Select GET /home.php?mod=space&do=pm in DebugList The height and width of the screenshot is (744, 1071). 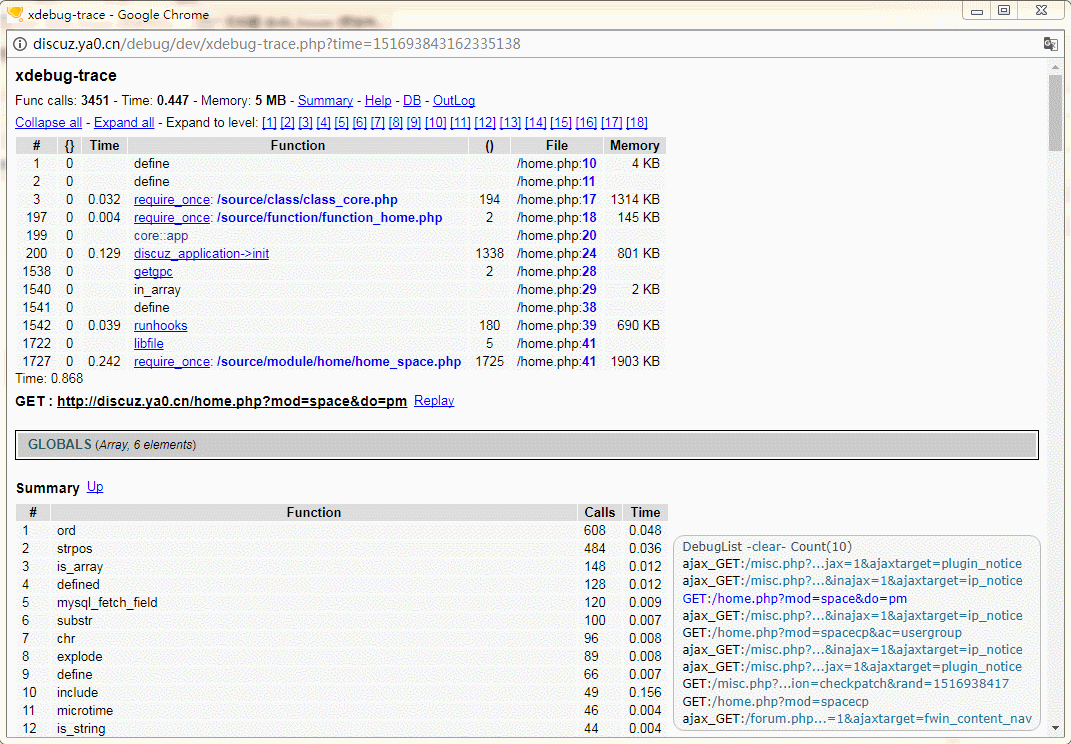pyautogui.click(x=794, y=598)
